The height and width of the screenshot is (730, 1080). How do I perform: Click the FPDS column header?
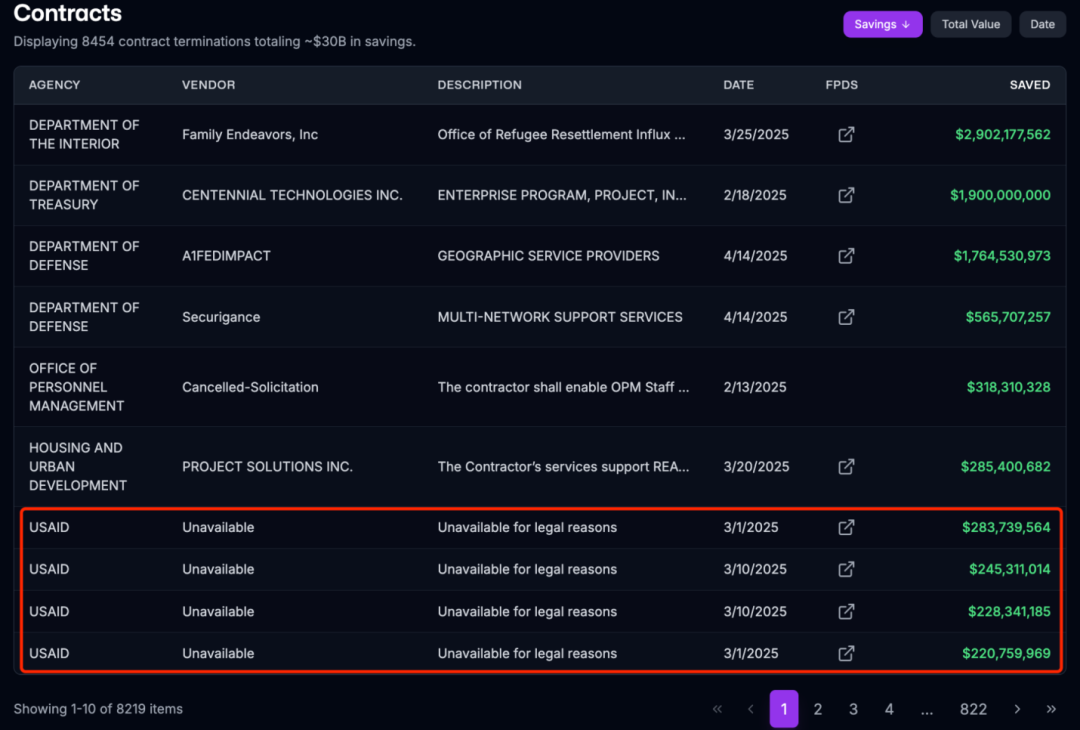coord(842,85)
